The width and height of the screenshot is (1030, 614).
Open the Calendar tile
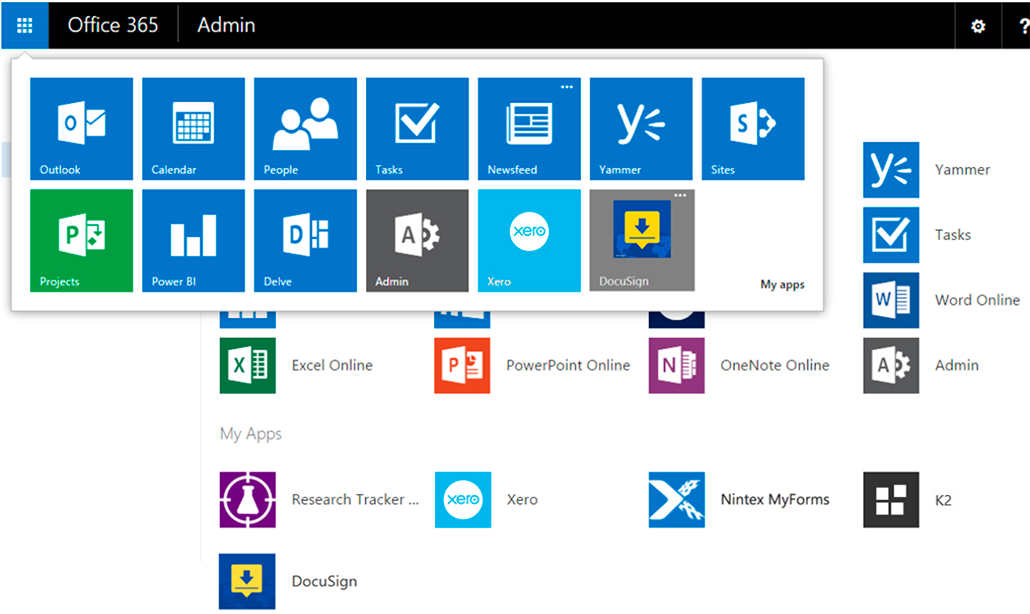tap(193, 129)
